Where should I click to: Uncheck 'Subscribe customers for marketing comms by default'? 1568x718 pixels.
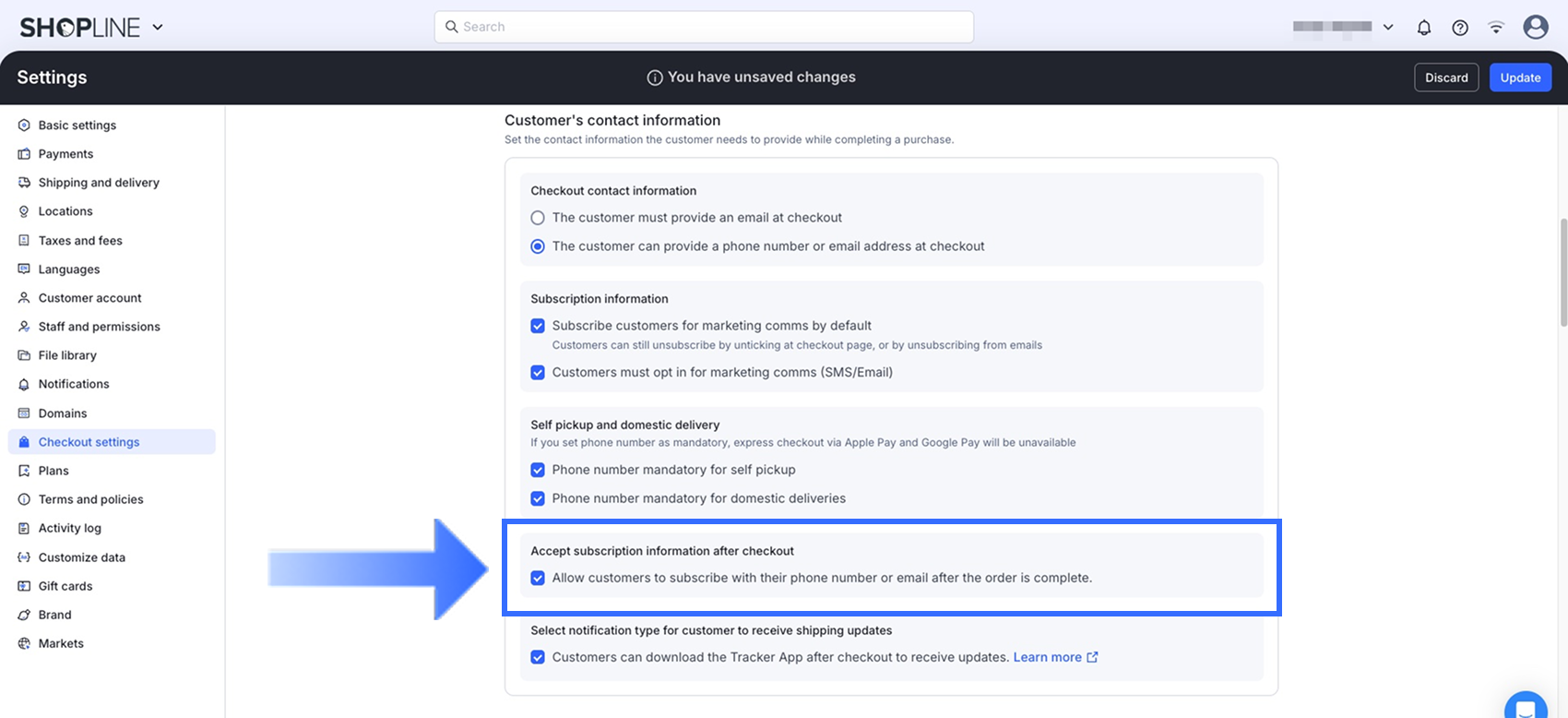[x=538, y=326]
